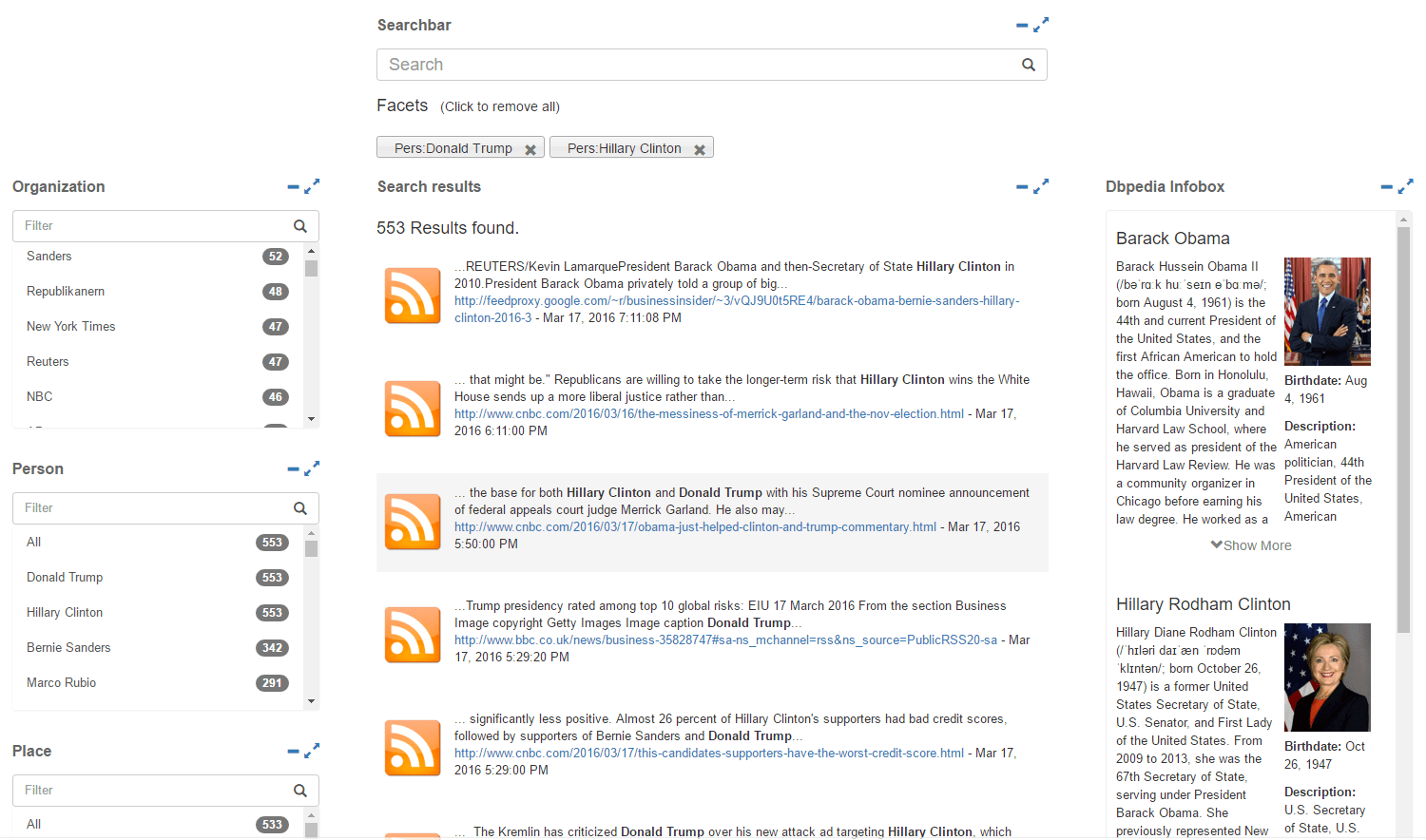This screenshot has width=1426, height=840.
Task: Click the Dbpedia Infobox scrollbar thumb
Action: click(x=1403, y=430)
